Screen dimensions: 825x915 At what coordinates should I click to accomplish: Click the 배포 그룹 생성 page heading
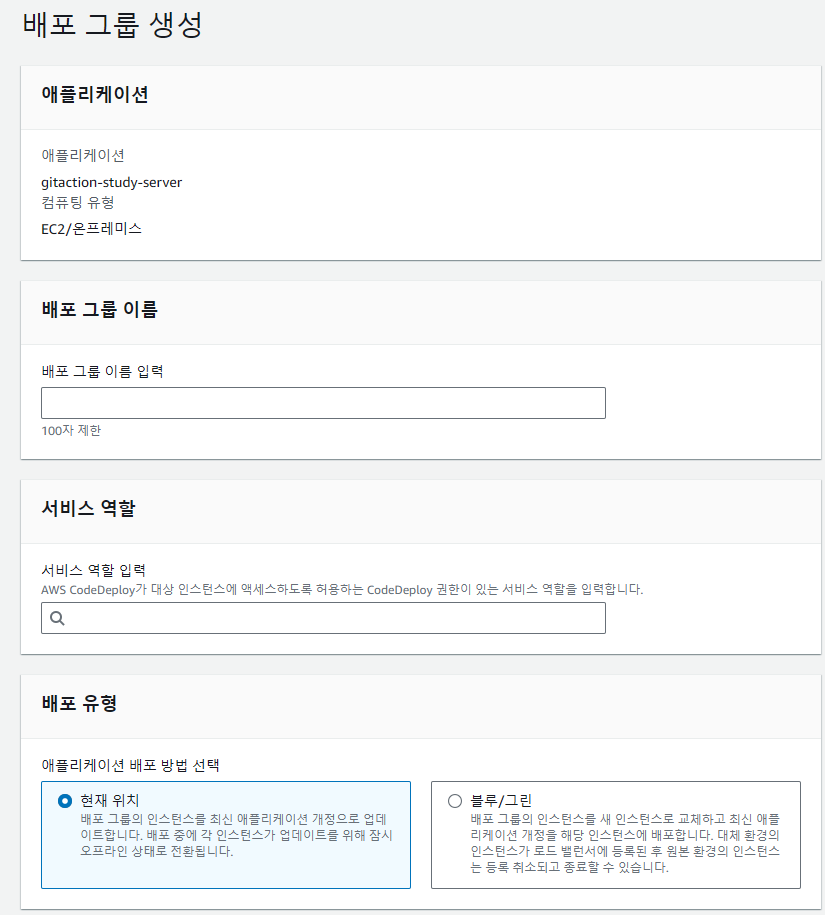tap(113, 25)
